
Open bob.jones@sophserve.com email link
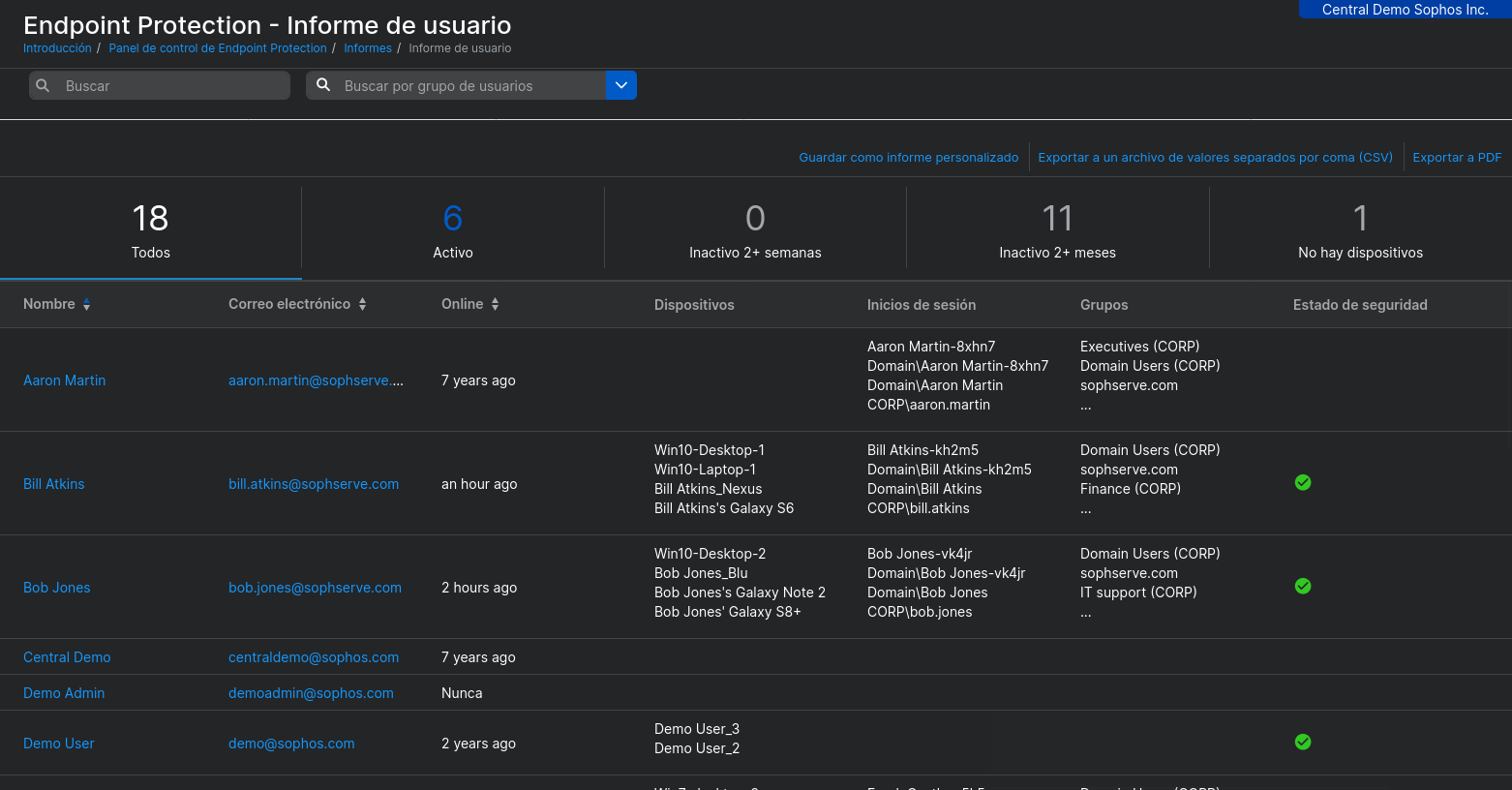pos(315,588)
